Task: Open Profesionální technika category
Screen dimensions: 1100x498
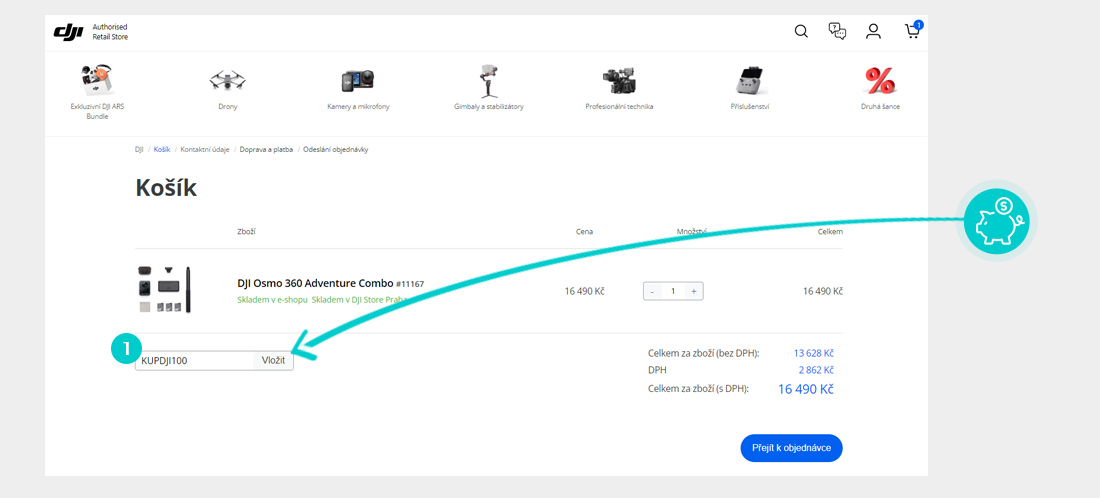Action: [619, 80]
